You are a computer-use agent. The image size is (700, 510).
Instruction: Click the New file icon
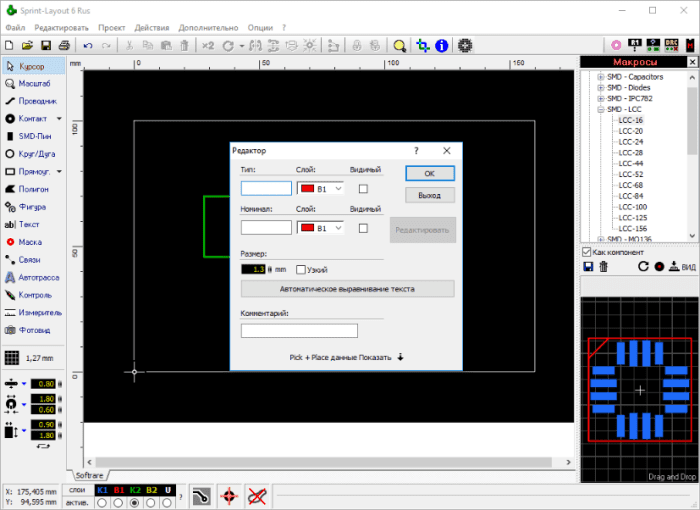[9, 46]
